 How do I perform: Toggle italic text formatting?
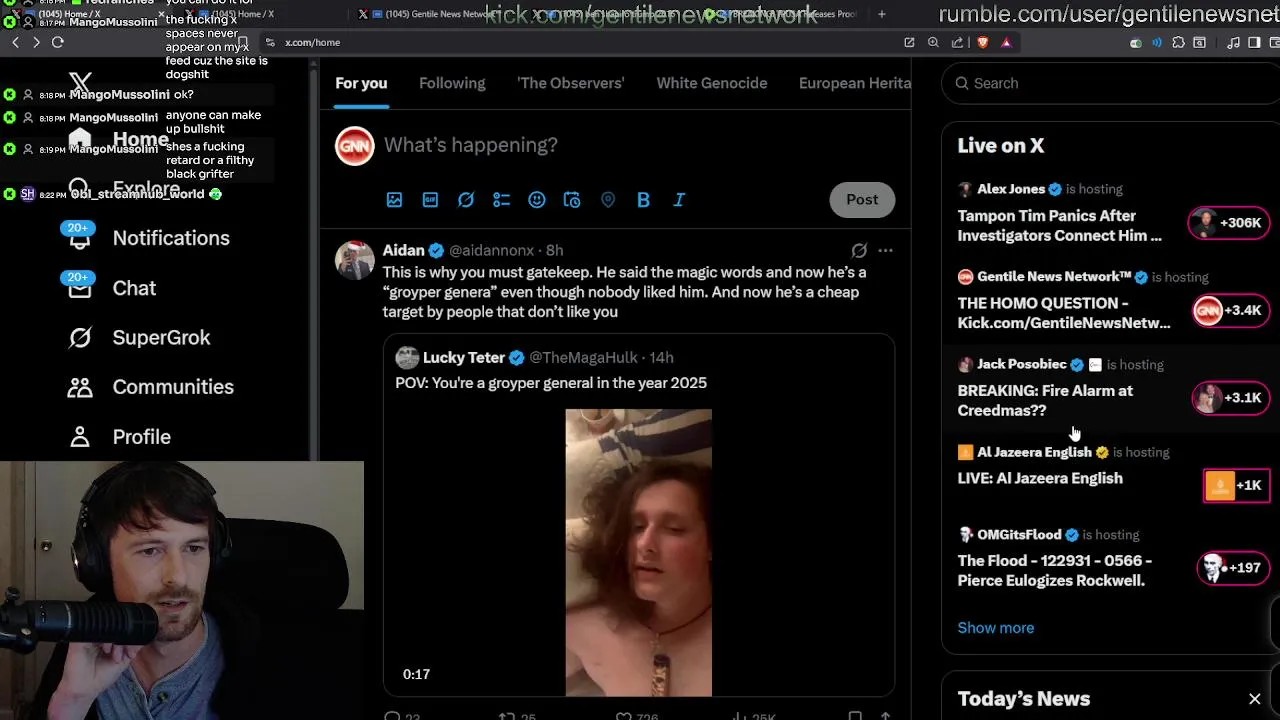point(679,200)
